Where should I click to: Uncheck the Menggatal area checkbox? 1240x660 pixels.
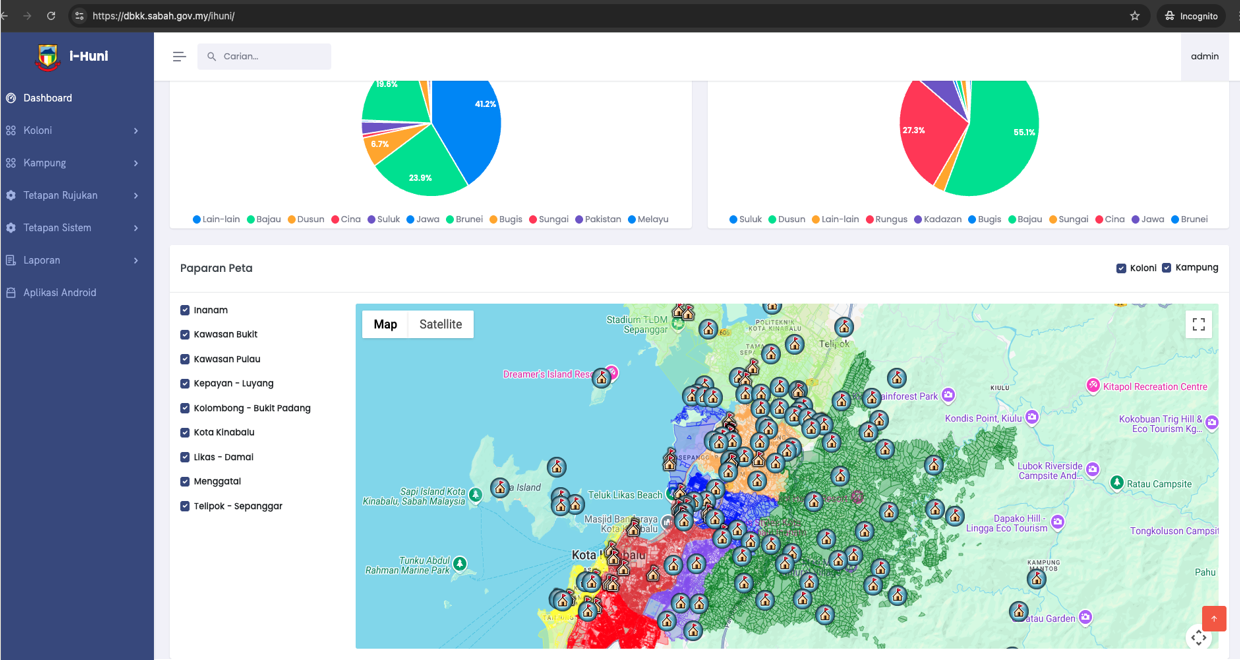click(185, 482)
